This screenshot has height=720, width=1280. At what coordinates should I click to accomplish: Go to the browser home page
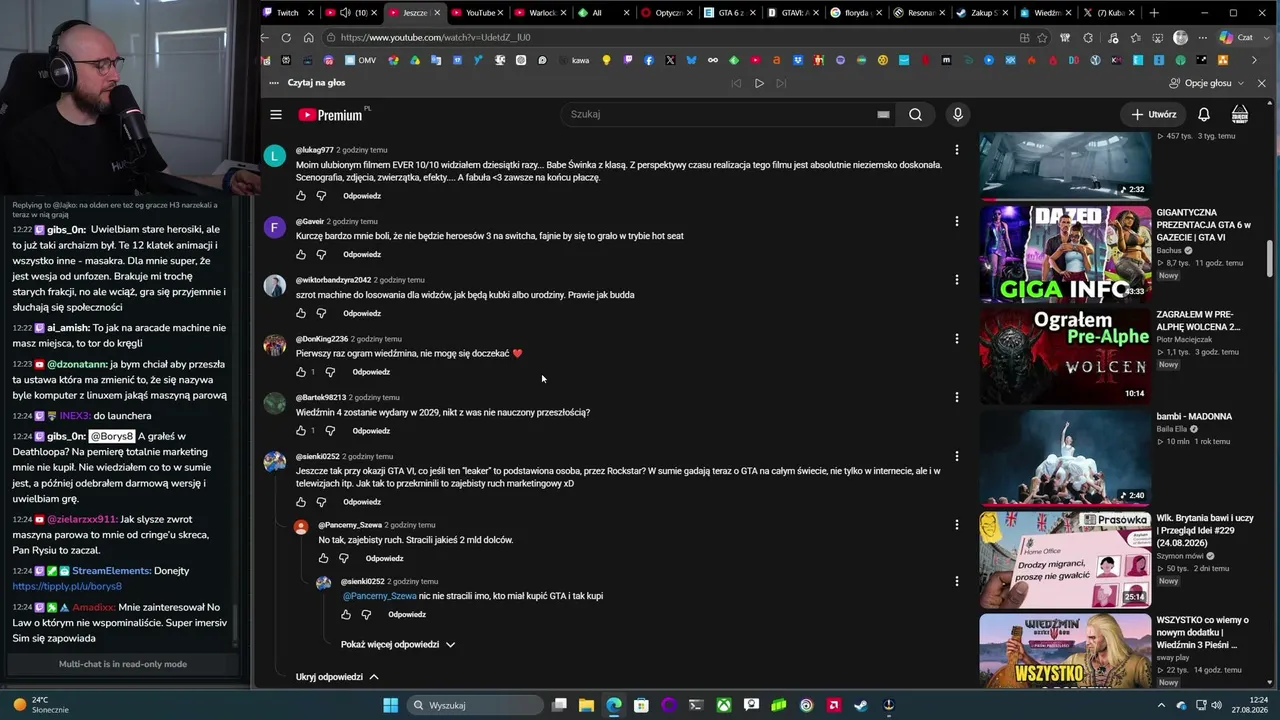pos(308,38)
